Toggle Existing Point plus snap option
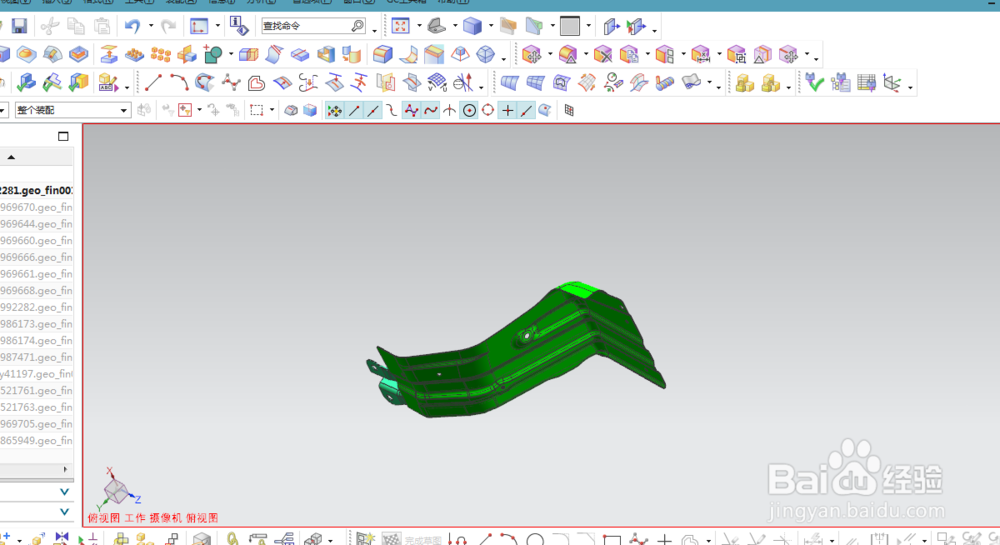Image resolution: width=1000 pixels, height=545 pixels. pyautogui.click(x=508, y=110)
